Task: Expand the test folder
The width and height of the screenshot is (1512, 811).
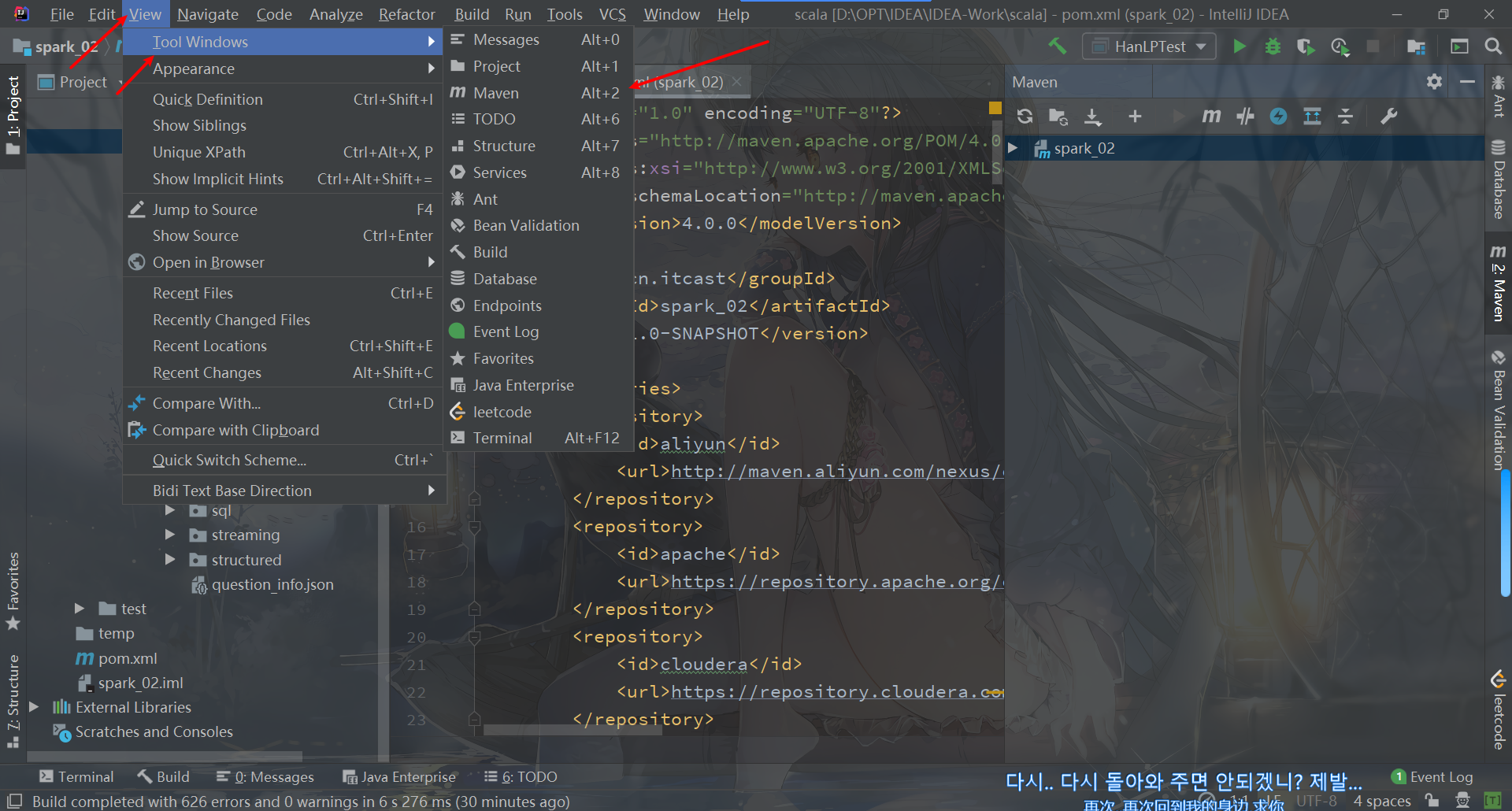Action: pyautogui.click(x=80, y=609)
